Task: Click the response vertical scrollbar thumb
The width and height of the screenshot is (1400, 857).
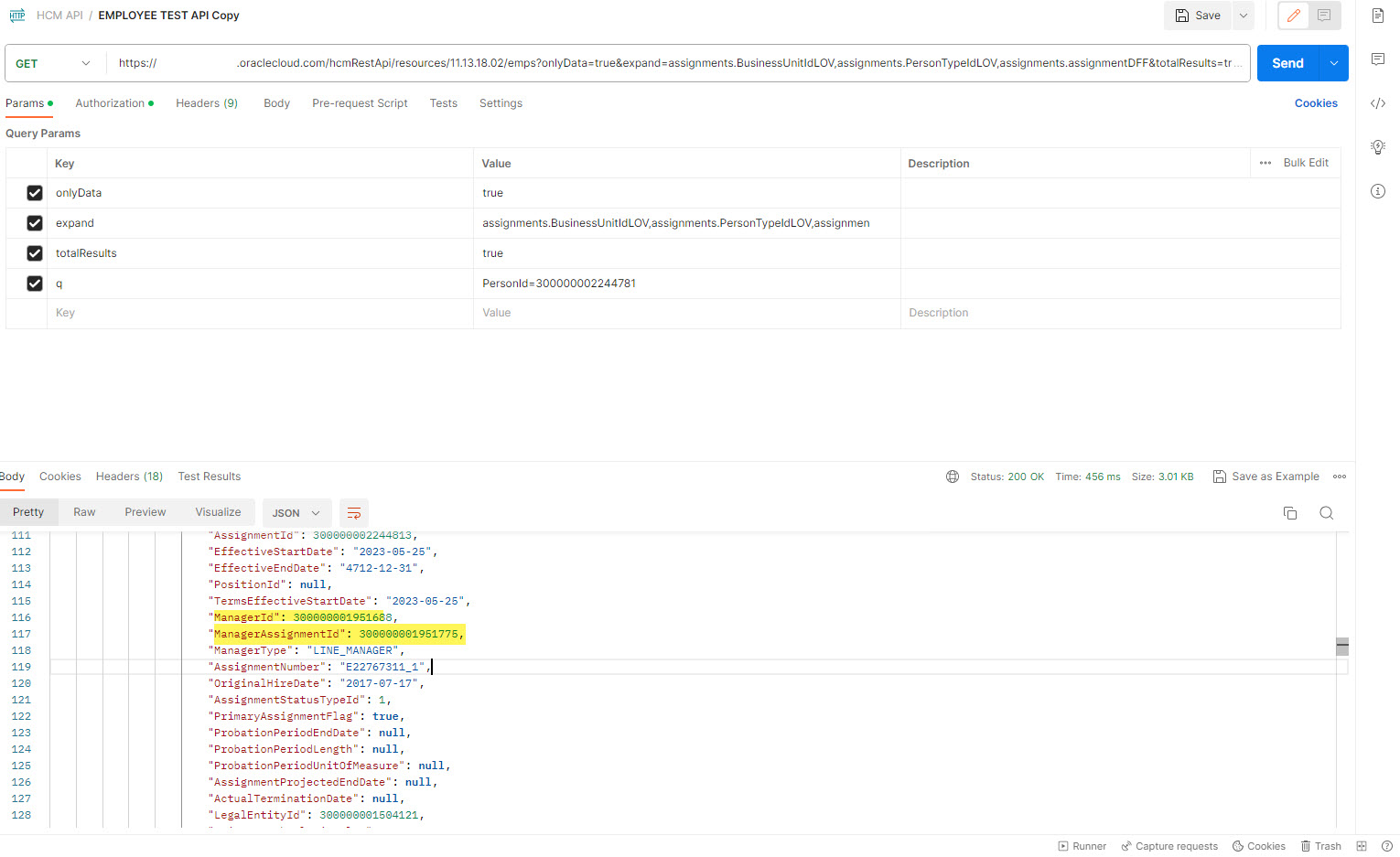Action: (x=1342, y=647)
